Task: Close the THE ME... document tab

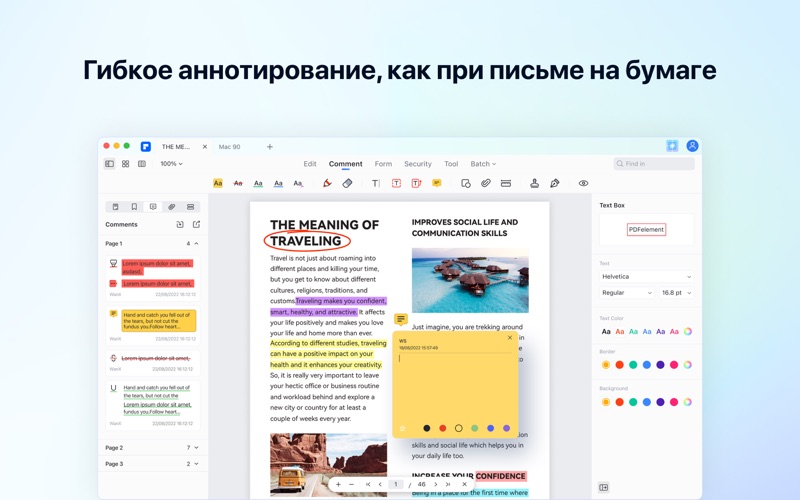Action: pyautogui.click(x=205, y=146)
